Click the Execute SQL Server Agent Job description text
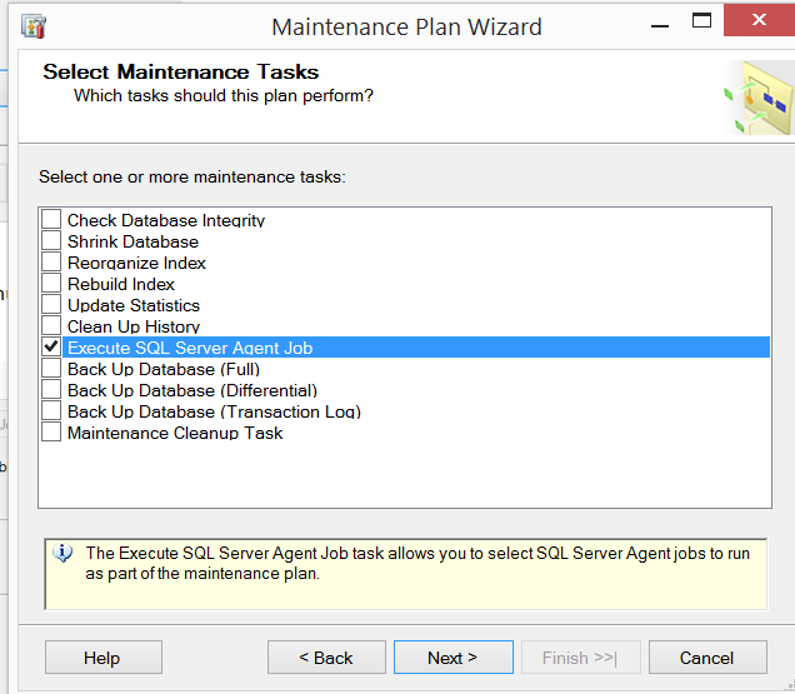 (x=418, y=563)
